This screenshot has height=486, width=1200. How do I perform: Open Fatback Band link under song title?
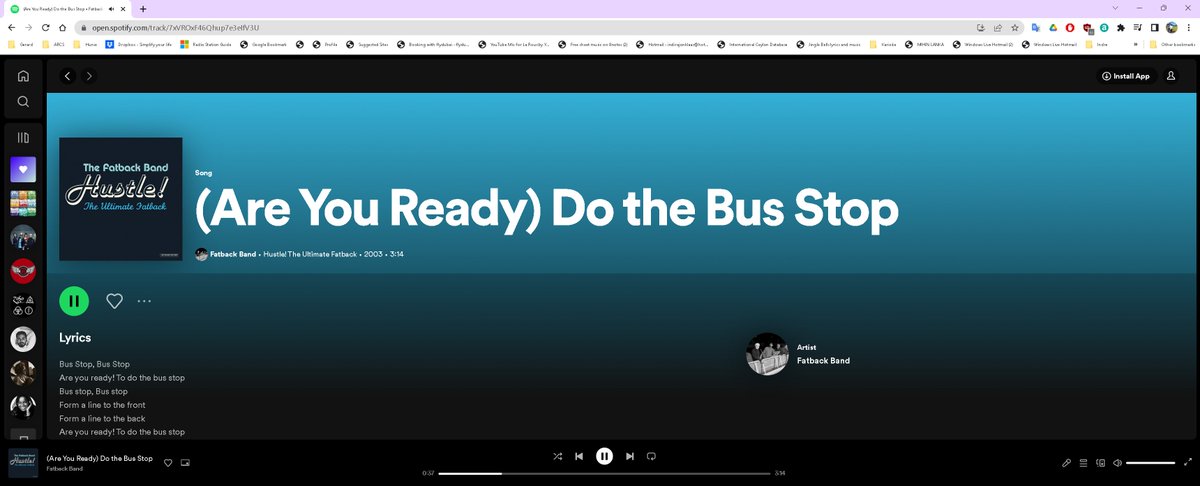(233, 254)
